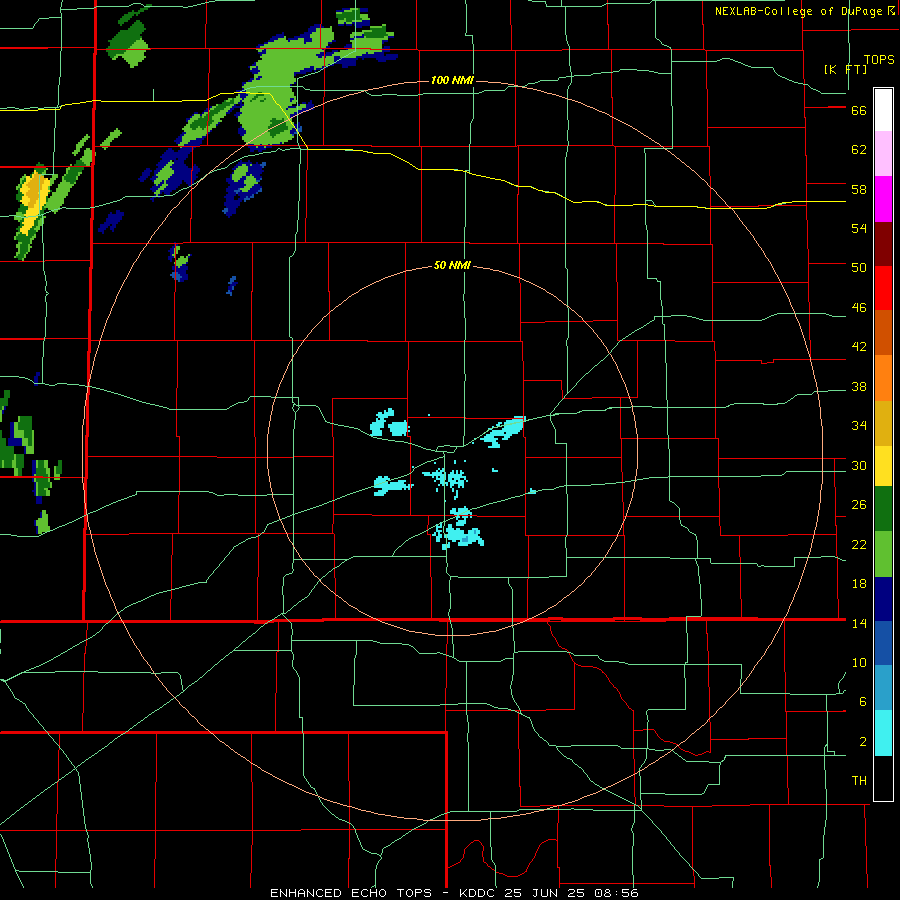
Task: Click the legend value '2'
Action: [863, 742]
